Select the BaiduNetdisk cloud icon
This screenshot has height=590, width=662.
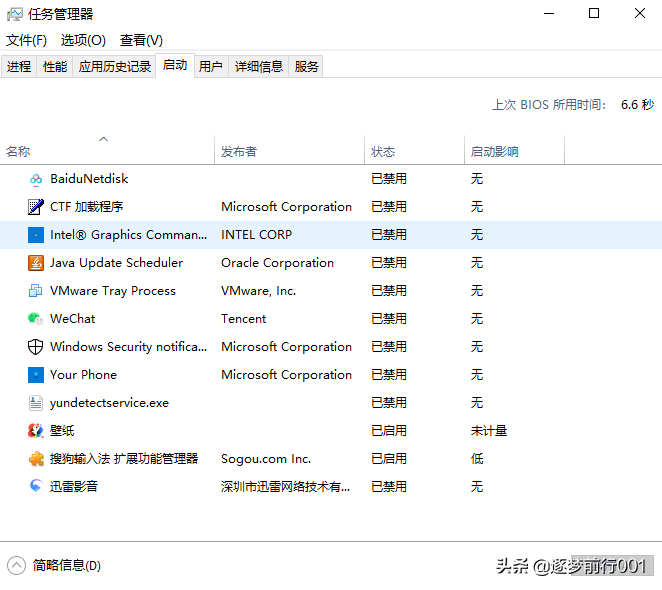click(x=36, y=179)
